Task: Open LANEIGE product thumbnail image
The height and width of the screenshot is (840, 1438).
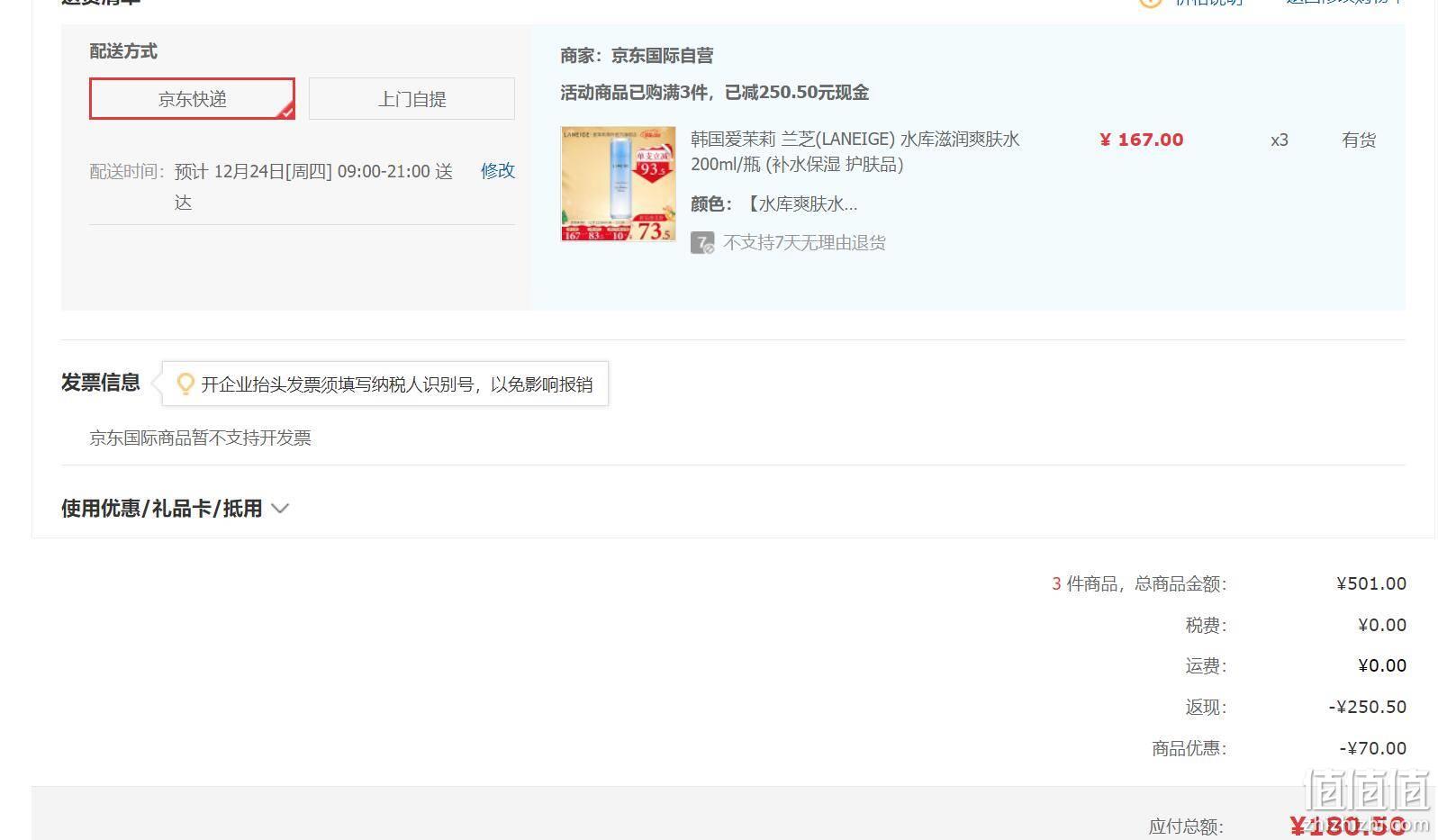Action: tap(618, 185)
